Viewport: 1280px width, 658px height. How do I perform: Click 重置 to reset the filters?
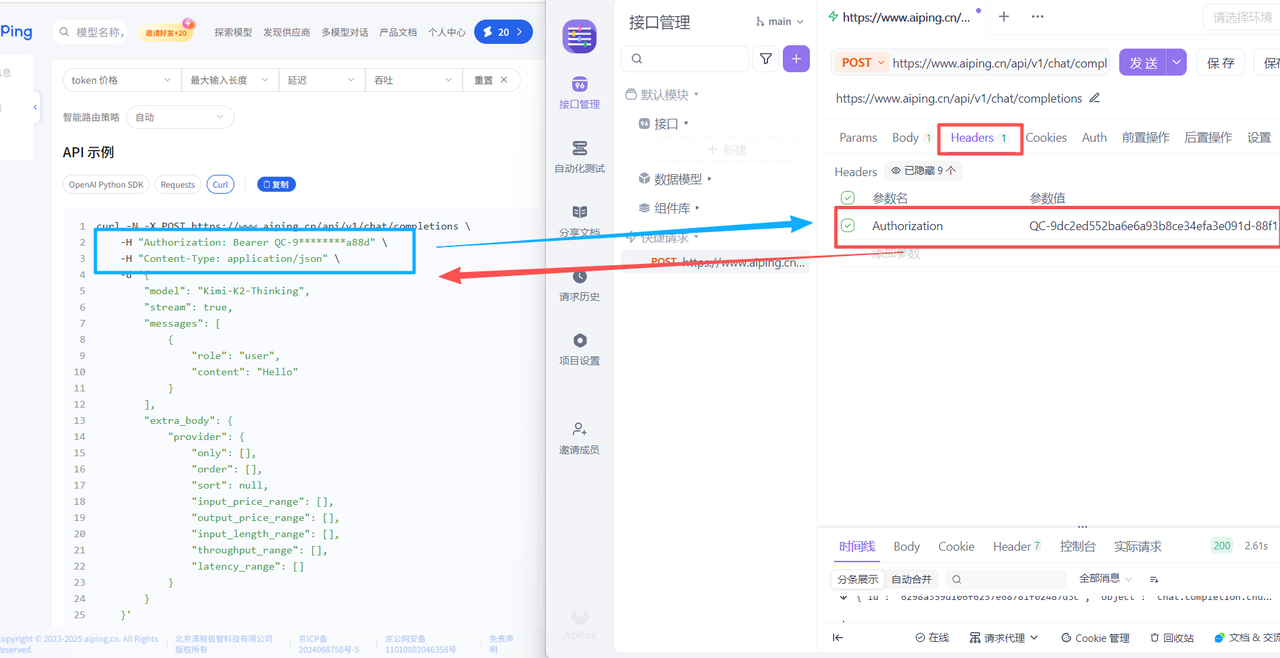491,80
